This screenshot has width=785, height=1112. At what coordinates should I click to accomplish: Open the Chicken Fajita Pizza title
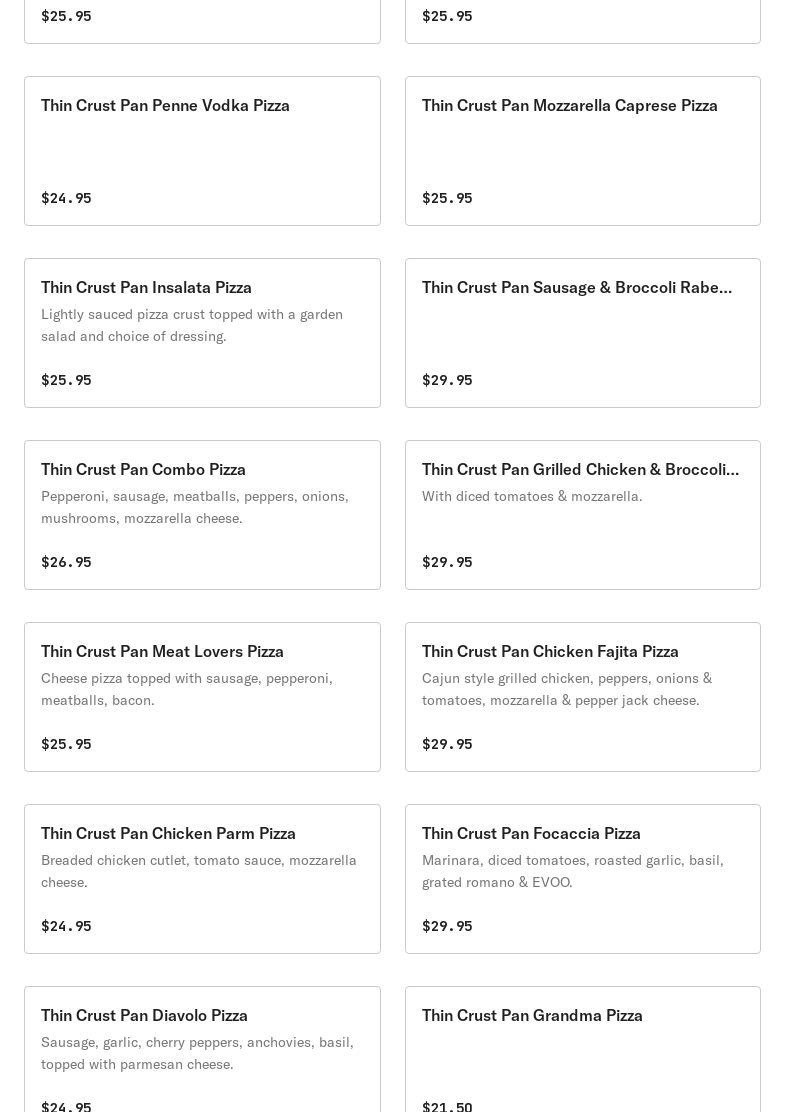tap(550, 652)
